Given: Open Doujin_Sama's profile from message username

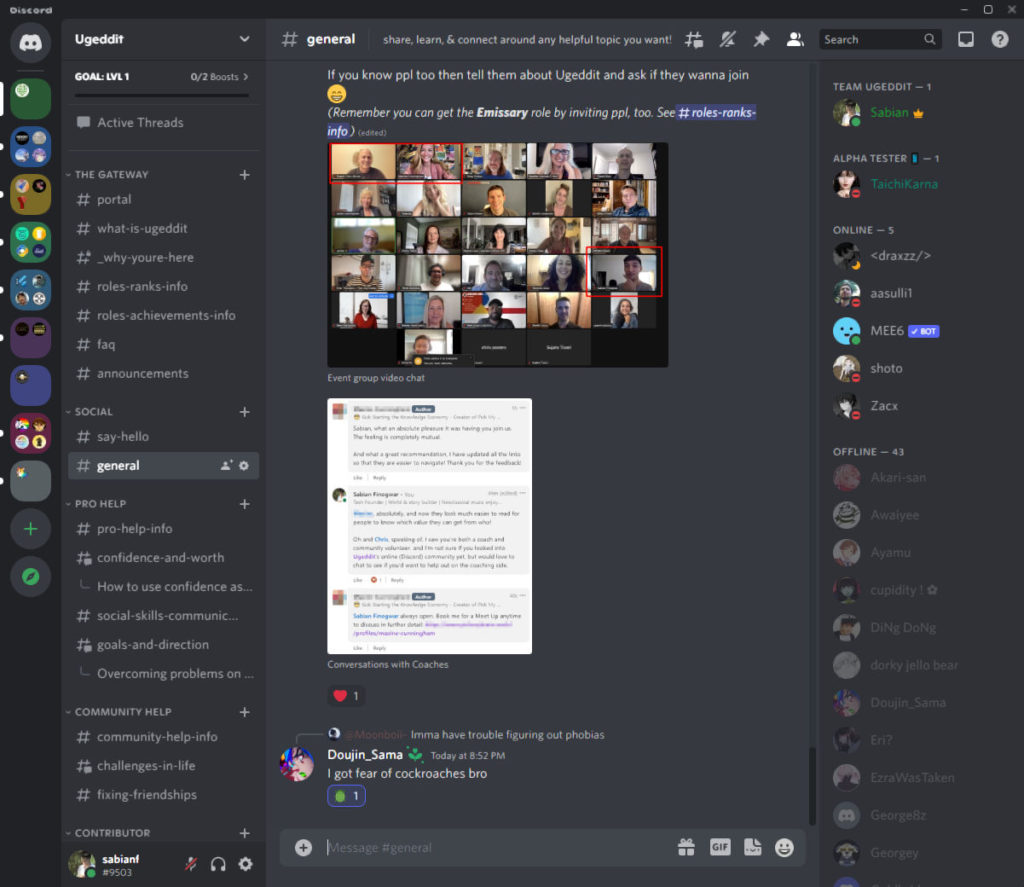Looking at the screenshot, I should tap(364, 754).
